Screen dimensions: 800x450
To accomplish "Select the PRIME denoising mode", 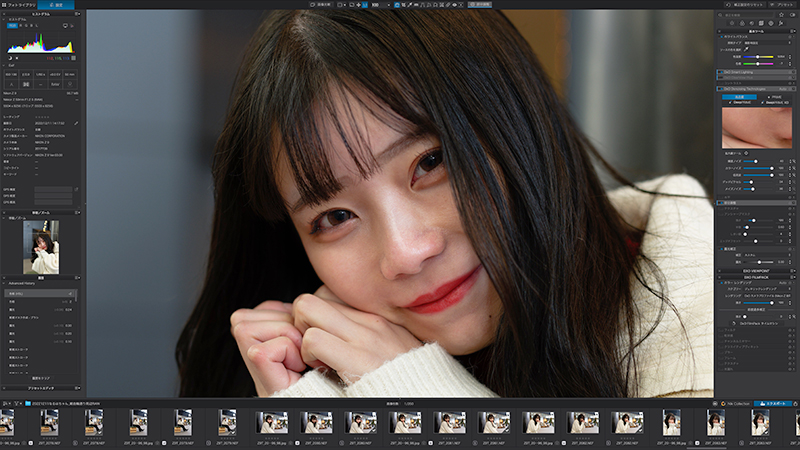I will click(774, 97).
